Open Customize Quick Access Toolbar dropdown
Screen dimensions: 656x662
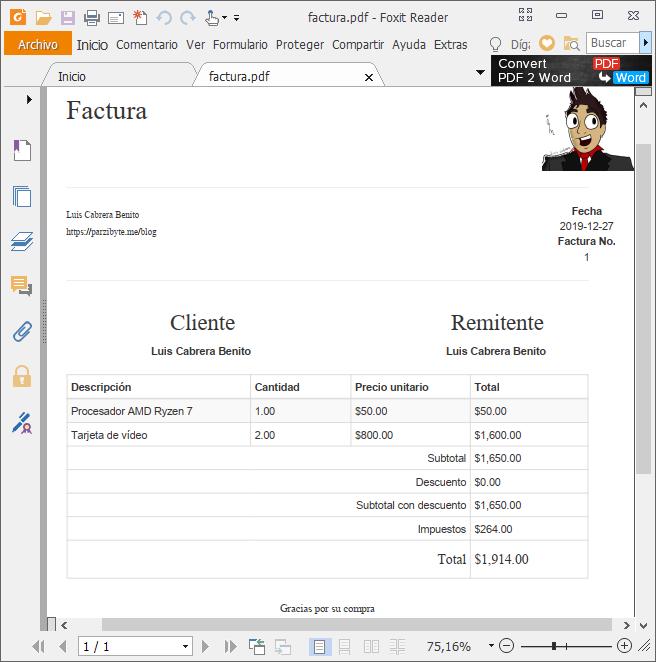pyautogui.click(x=236, y=18)
